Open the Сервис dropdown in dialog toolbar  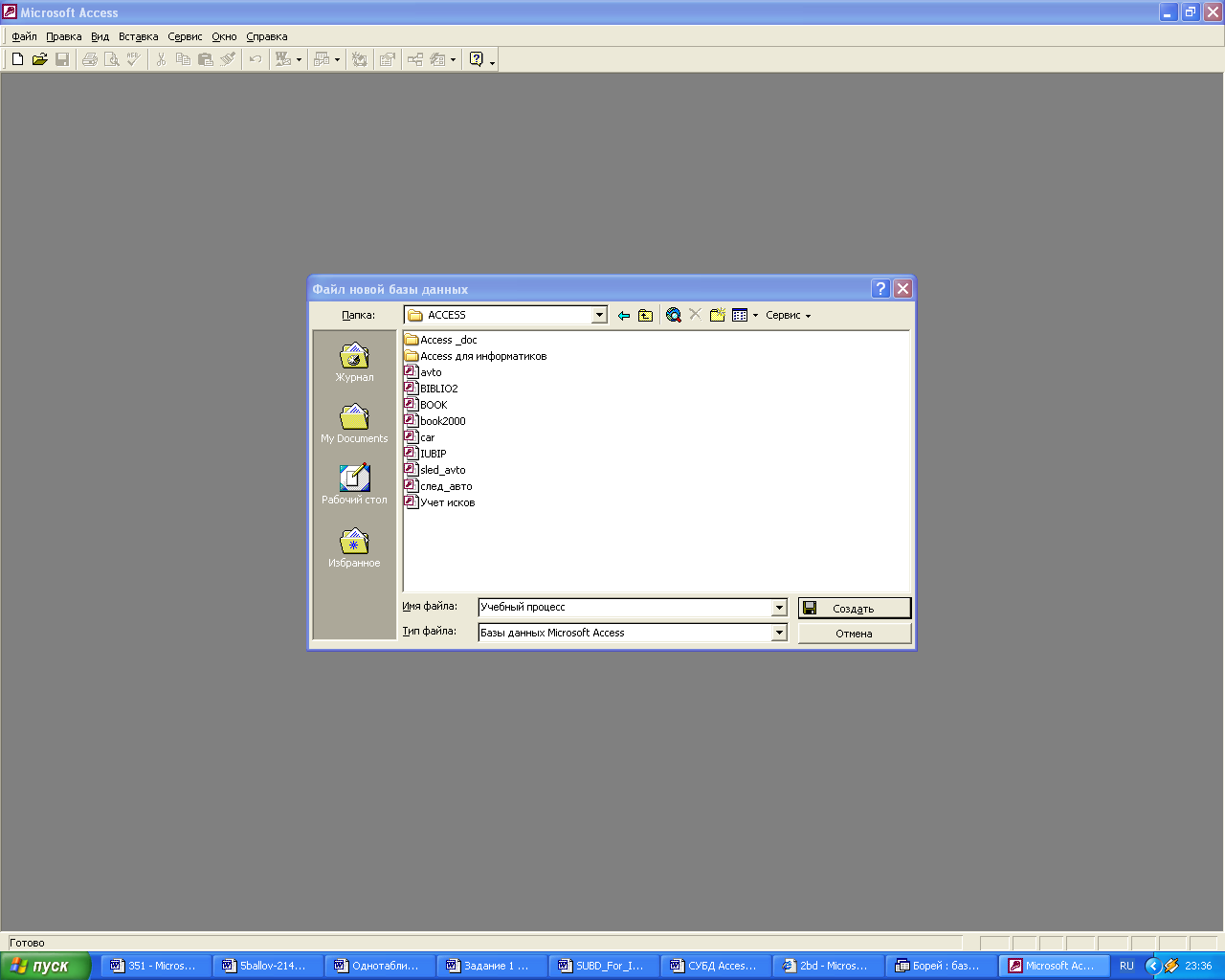click(x=788, y=315)
